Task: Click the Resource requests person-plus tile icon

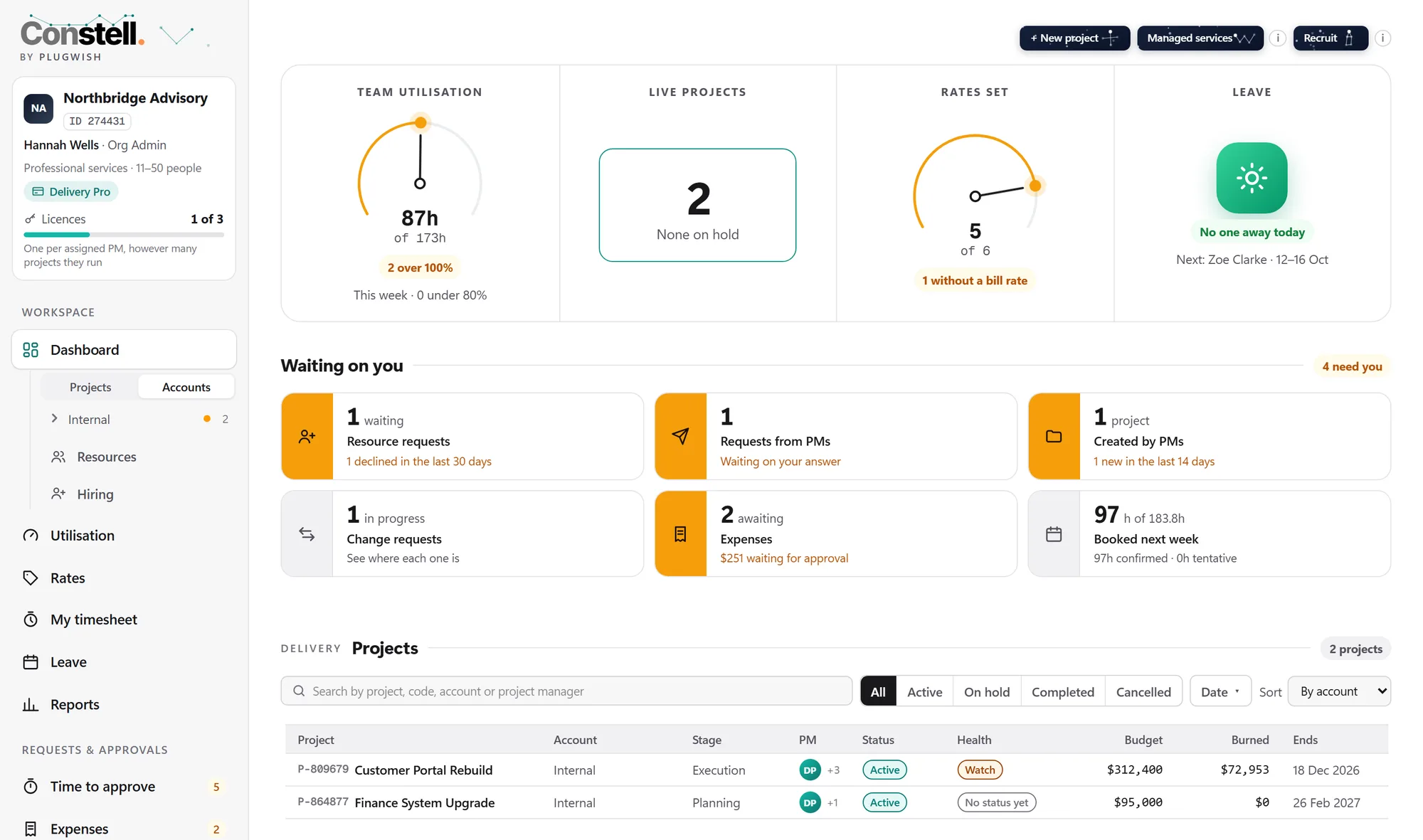Action: coord(307,436)
